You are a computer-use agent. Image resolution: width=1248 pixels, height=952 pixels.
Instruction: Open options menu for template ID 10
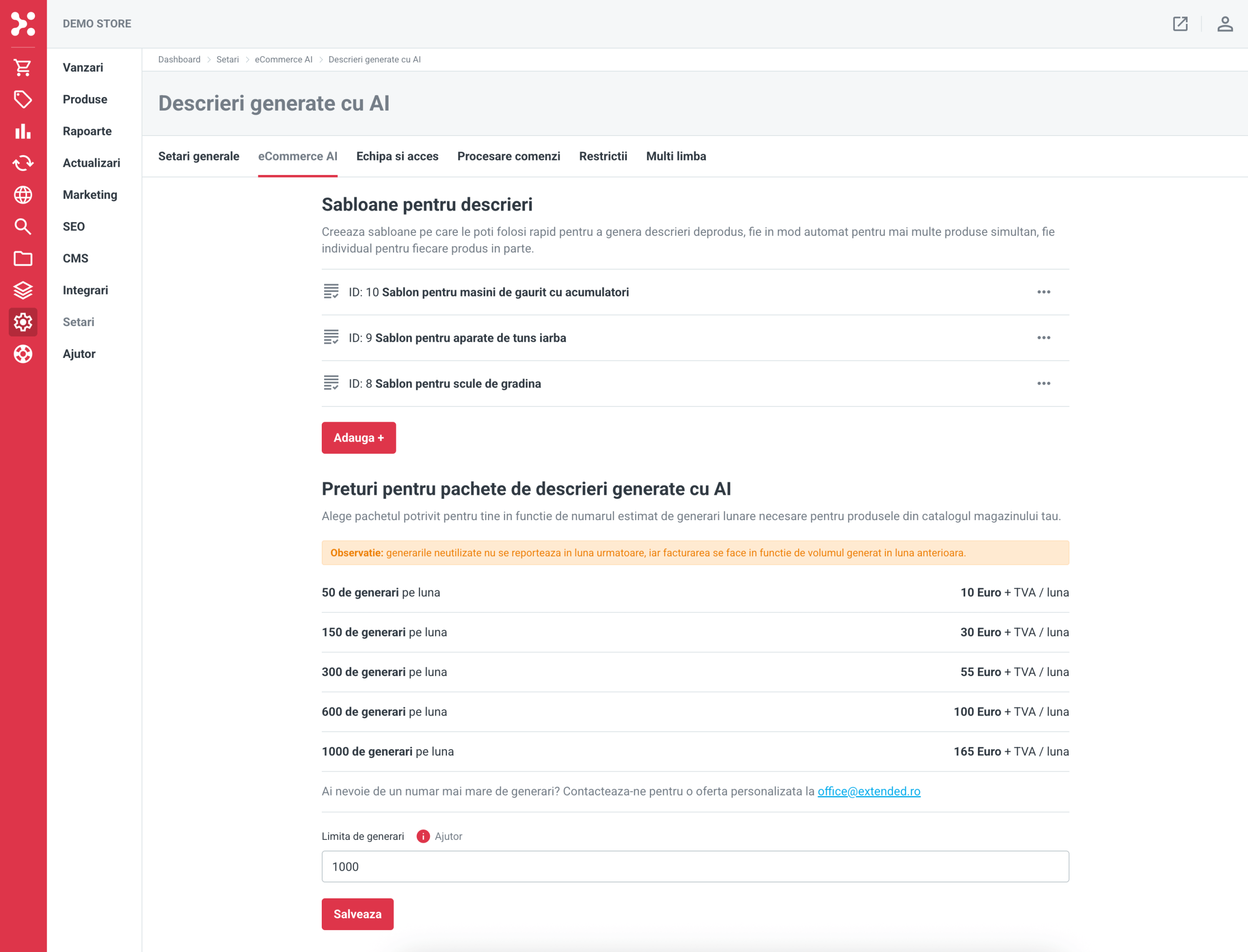pyautogui.click(x=1043, y=292)
